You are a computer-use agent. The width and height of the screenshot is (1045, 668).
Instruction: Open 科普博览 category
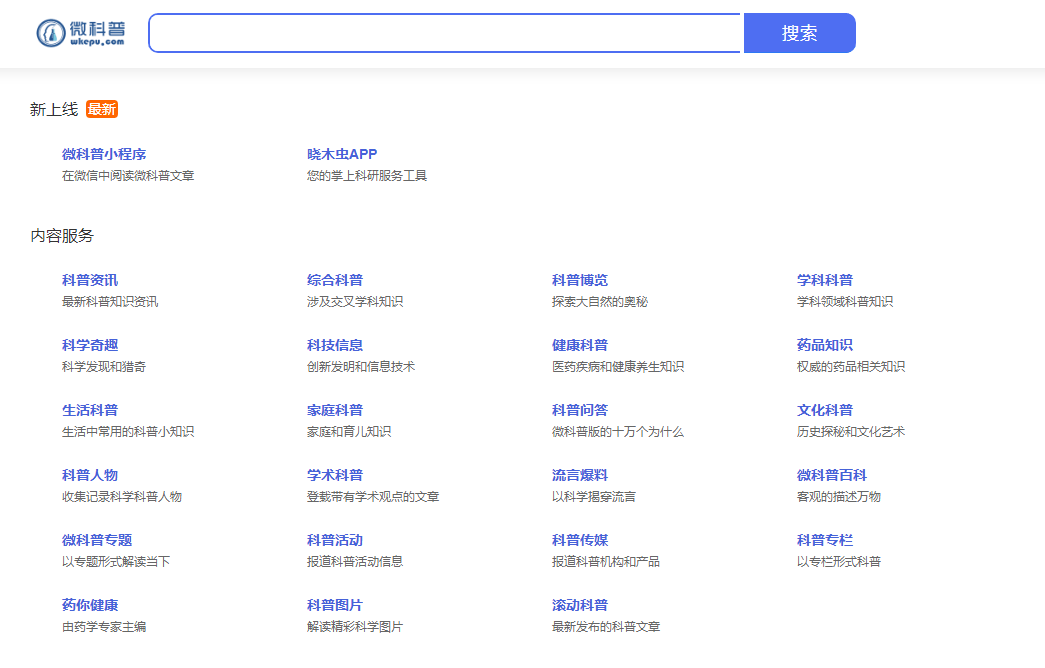click(x=580, y=280)
